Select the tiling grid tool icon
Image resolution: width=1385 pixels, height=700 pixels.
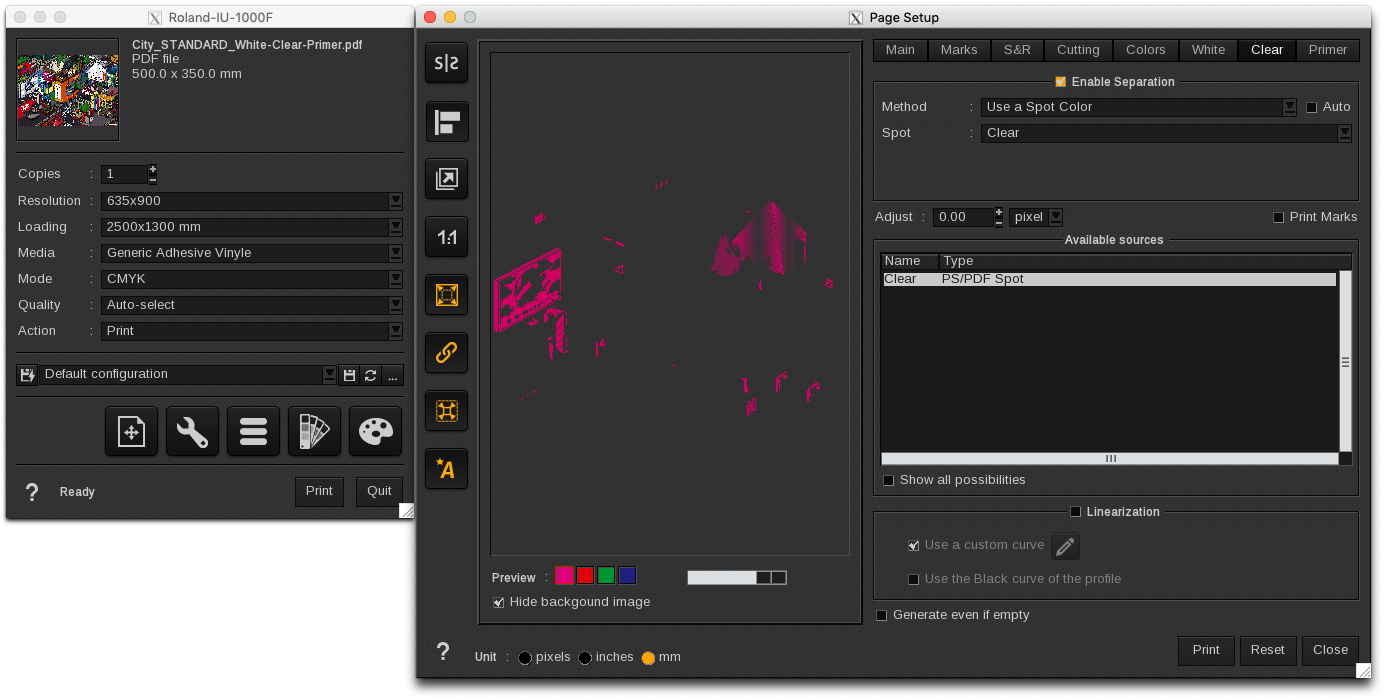[446, 410]
